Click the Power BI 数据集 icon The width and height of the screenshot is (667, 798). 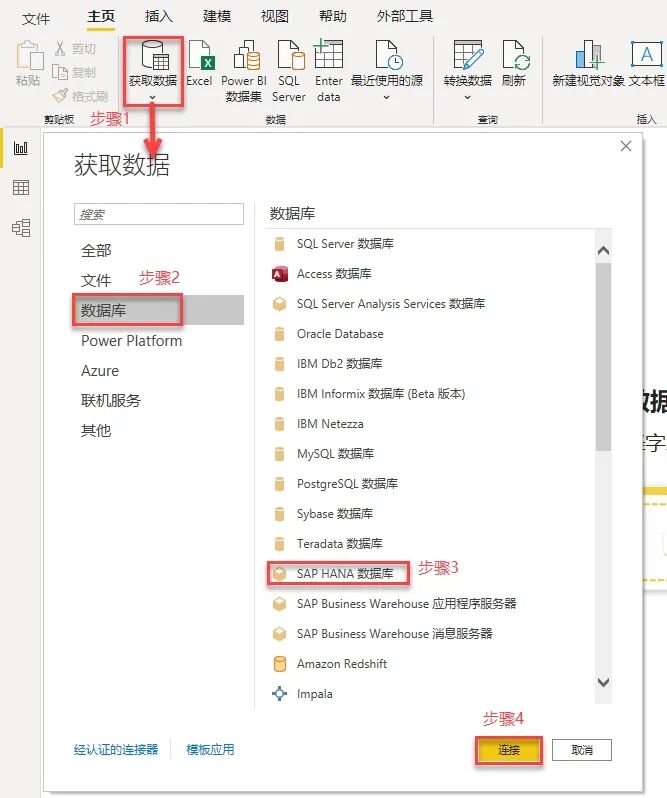click(x=247, y=55)
